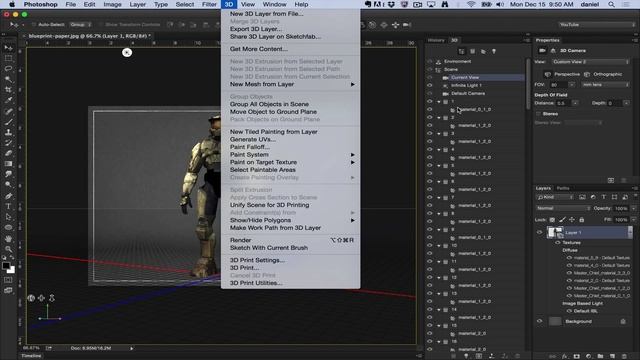
Task: Select the Horizontal Type tool
Action: [8, 207]
